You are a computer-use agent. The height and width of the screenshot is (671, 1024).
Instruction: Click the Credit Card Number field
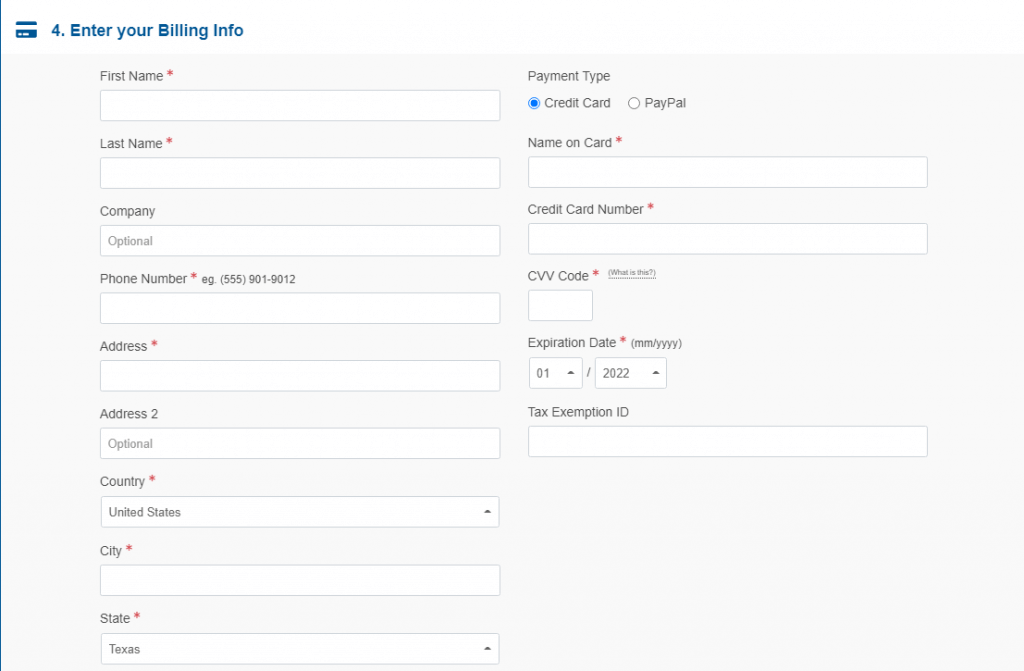tap(727, 239)
